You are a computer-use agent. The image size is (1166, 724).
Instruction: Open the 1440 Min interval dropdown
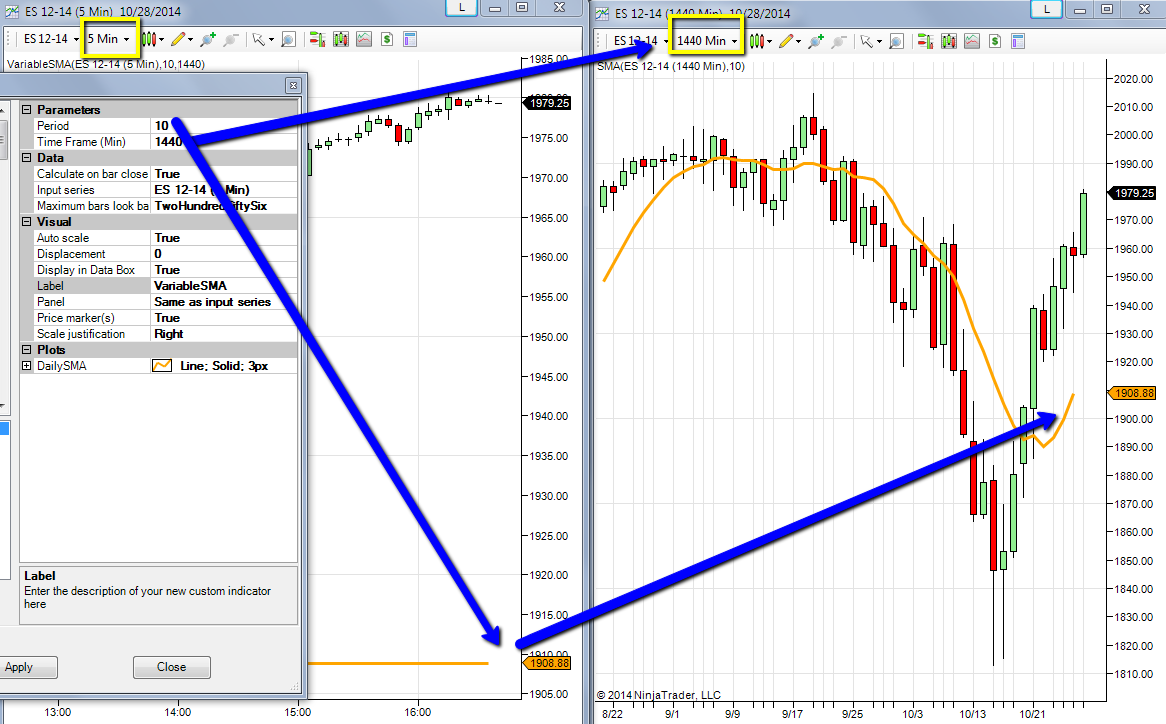click(706, 41)
